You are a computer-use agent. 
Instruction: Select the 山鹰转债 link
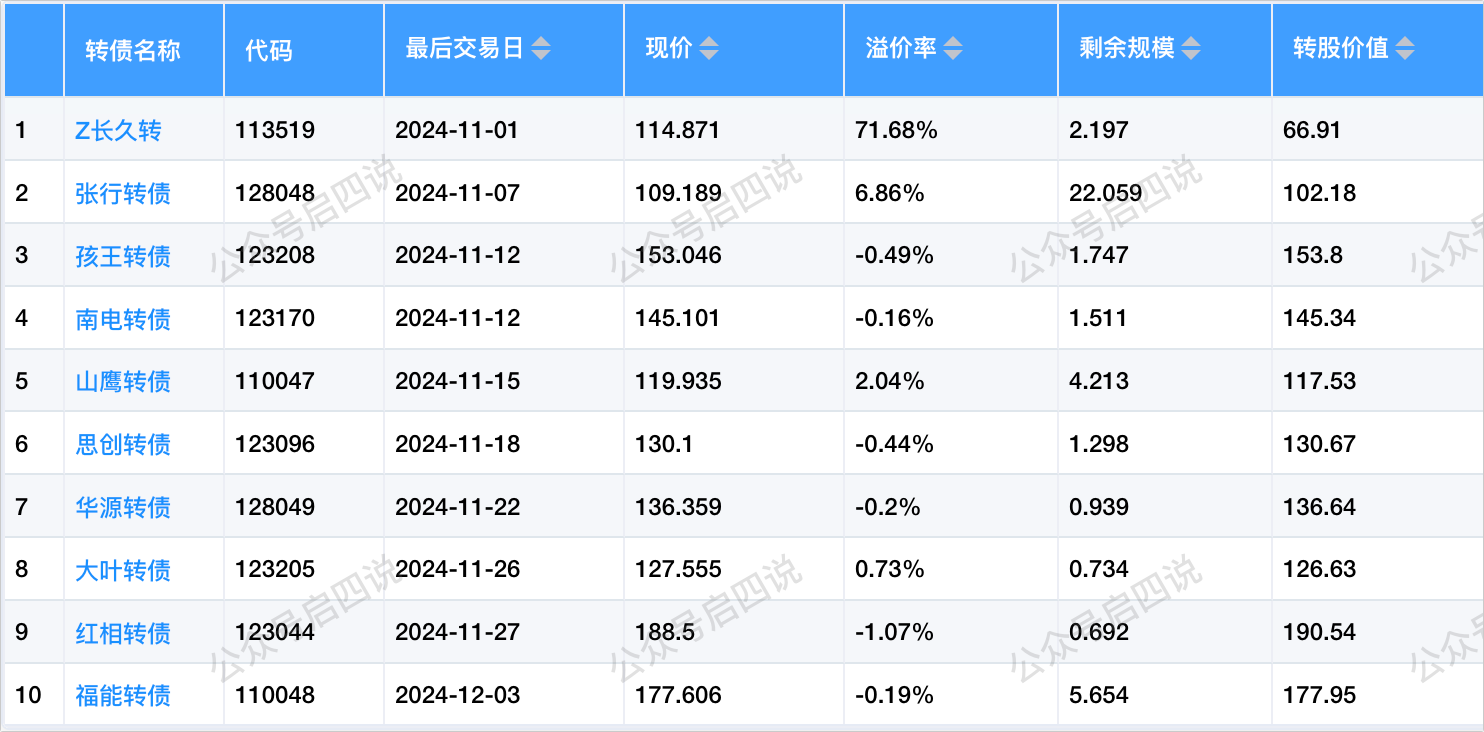123,381
